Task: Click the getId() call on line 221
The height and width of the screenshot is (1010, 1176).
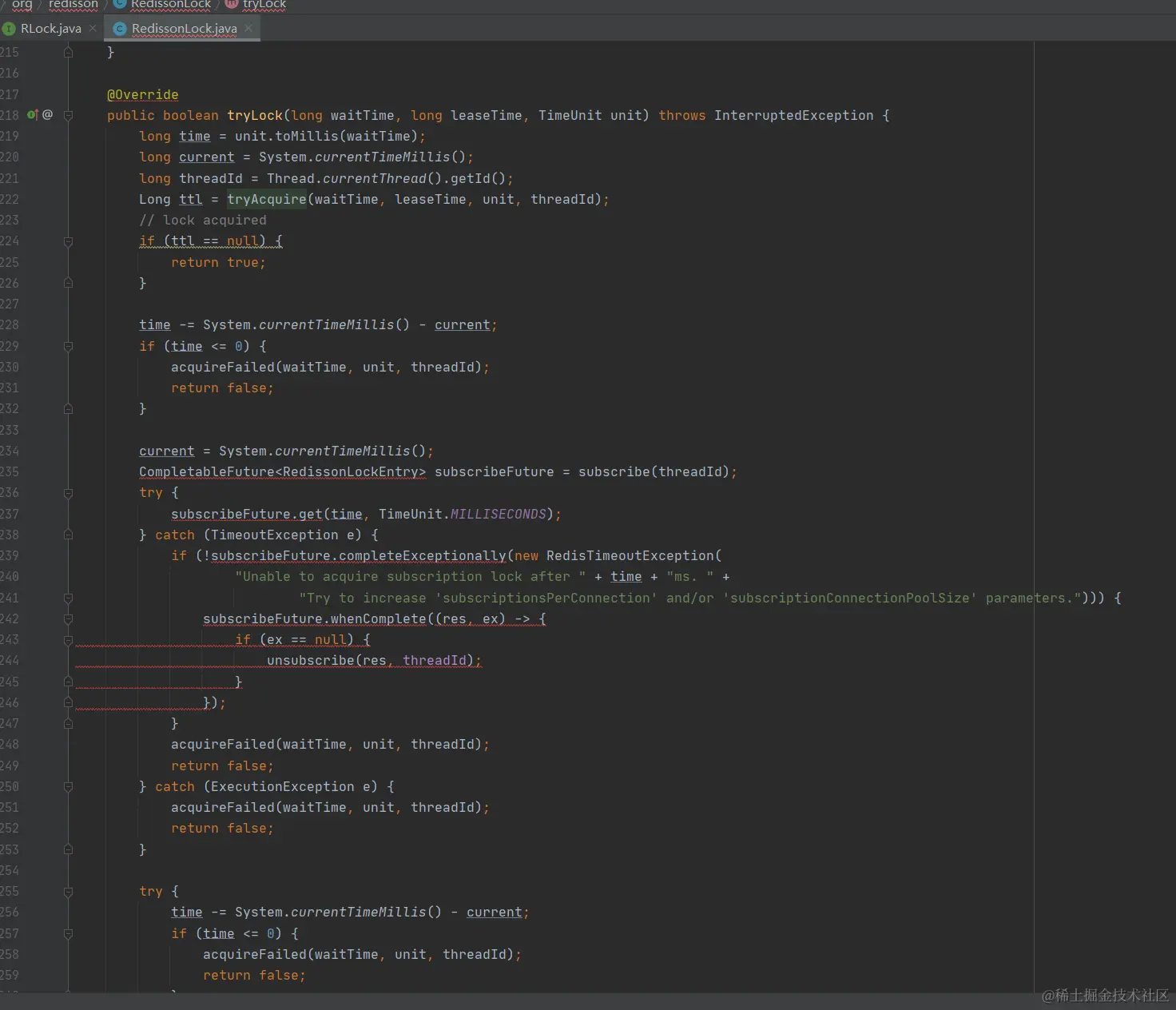Action: (x=479, y=178)
